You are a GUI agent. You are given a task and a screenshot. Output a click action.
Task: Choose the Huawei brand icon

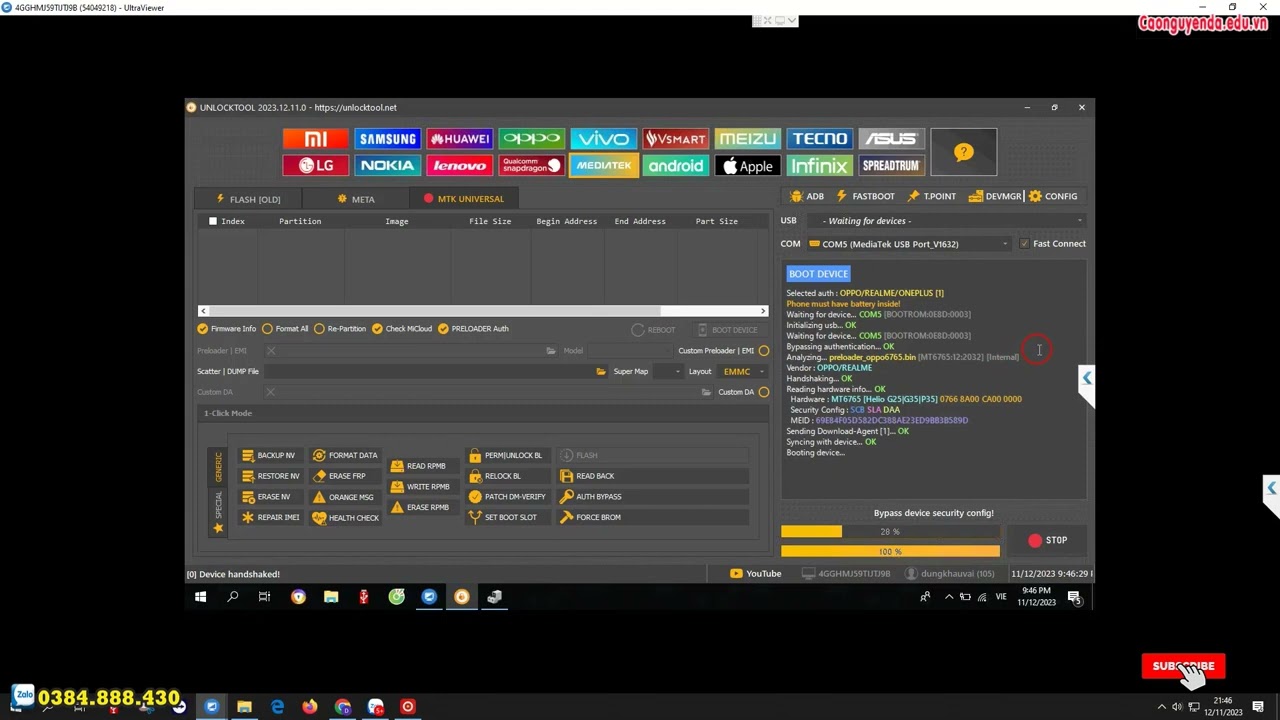click(459, 139)
